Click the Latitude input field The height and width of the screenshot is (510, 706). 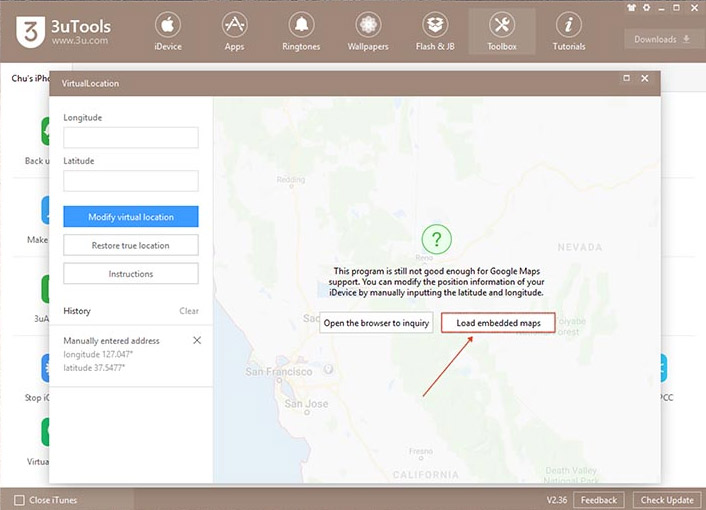click(x=131, y=181)
